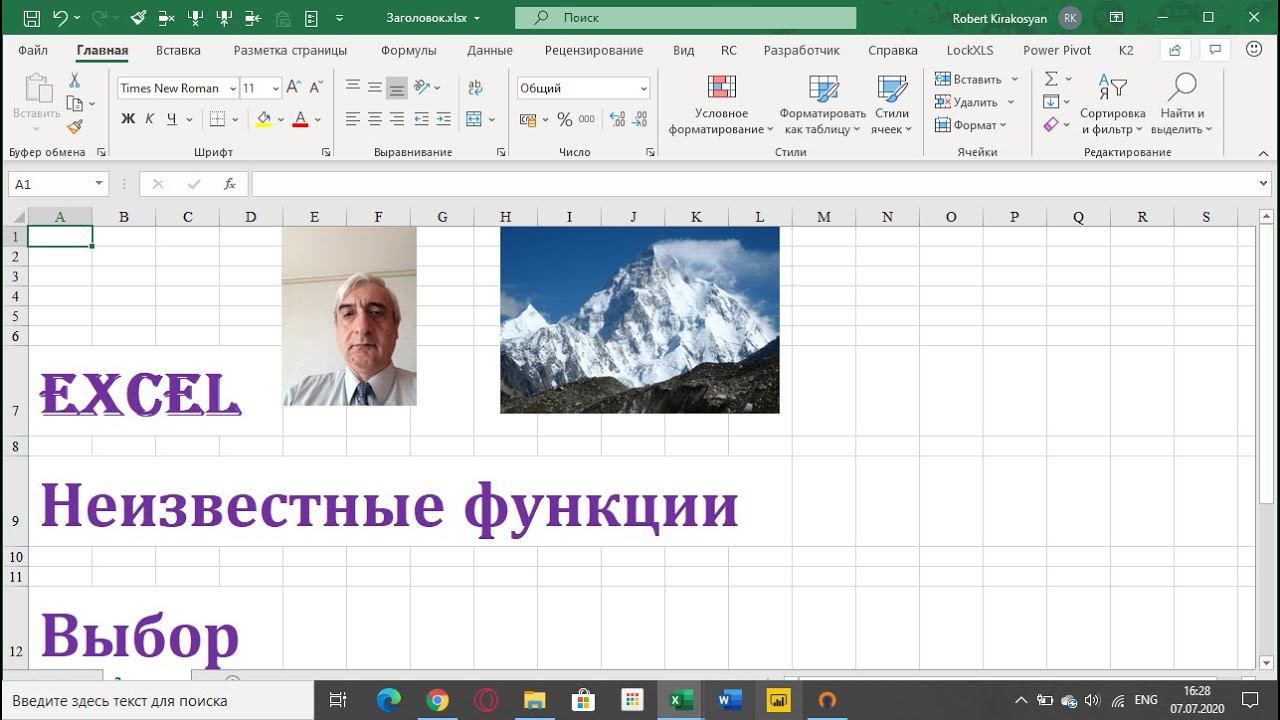The image size is (1280, 720).
Task: Align text to the top of cell
Action: [353, 87]
